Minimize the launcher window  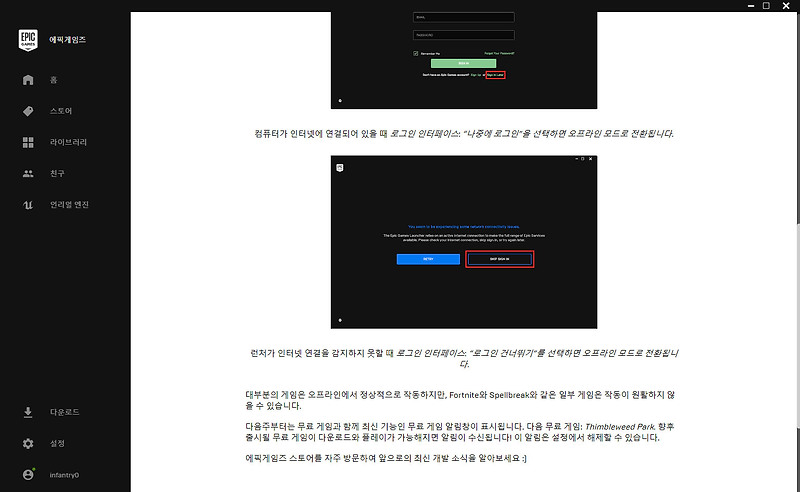751,6
